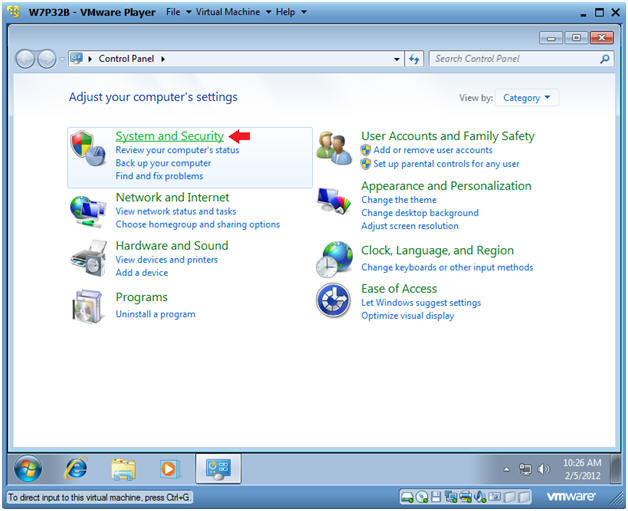The width and height of the screenshot is (628, 511).
Task: Click the refresh button beside the address bar
Action: click(414, 59)
